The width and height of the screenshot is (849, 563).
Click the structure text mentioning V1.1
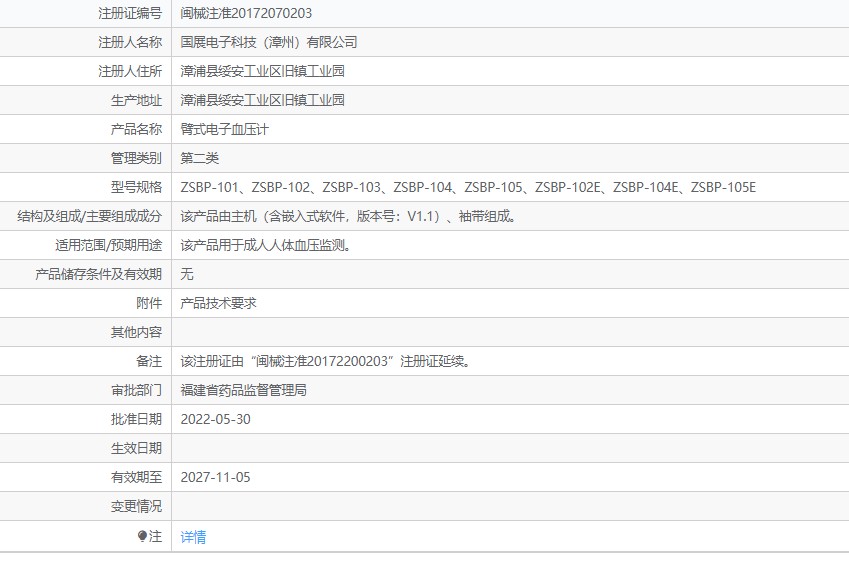[348, 216]
